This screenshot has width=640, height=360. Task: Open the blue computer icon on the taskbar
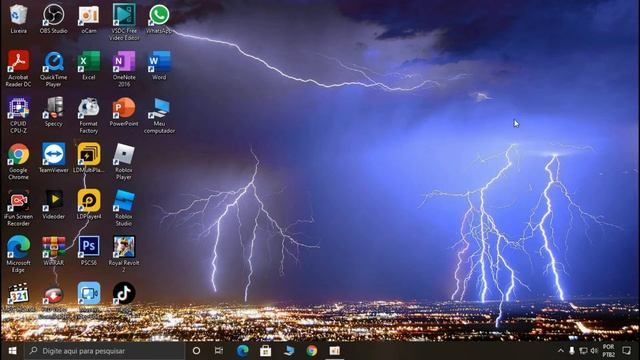pyautogui.click(x=289, y=351)
